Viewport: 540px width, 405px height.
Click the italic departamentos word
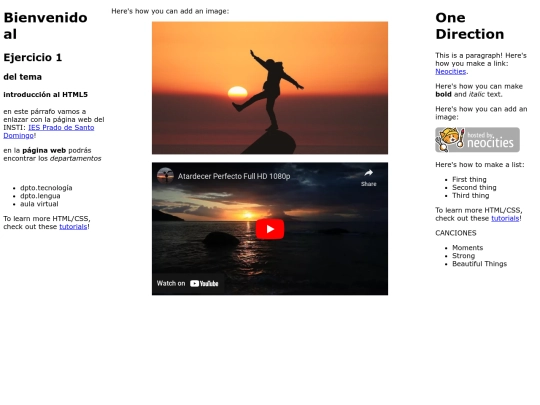pos(75,158)
